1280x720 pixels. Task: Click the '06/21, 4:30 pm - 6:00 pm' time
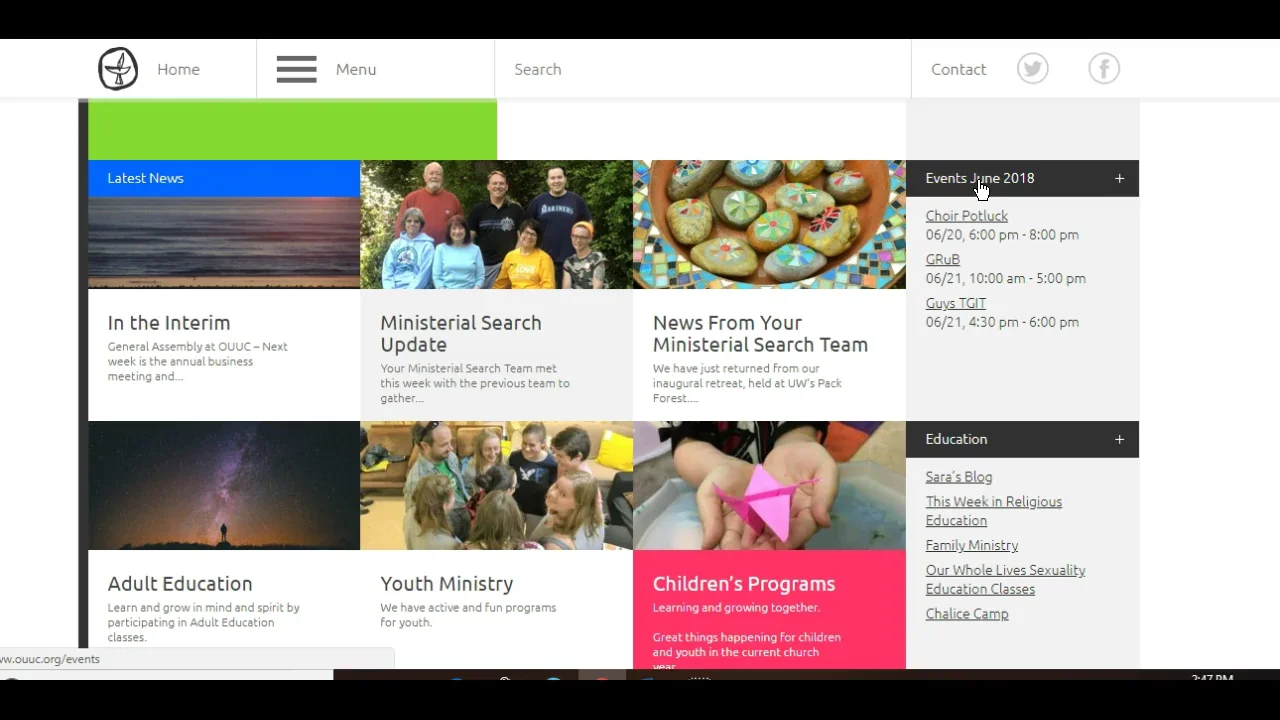(x=1002, y=322)
